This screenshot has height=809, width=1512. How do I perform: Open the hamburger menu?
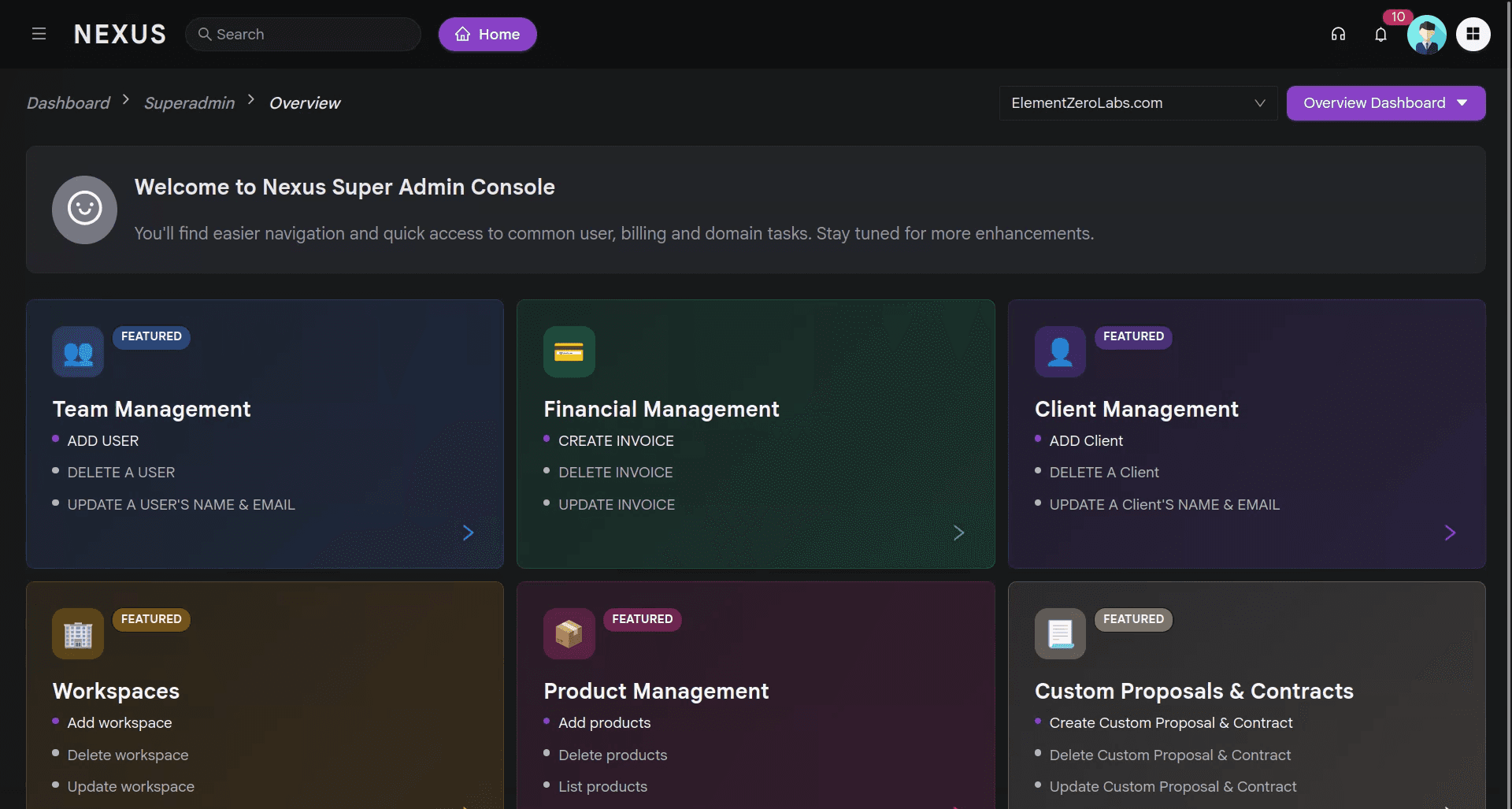click(x=39, y=34)
